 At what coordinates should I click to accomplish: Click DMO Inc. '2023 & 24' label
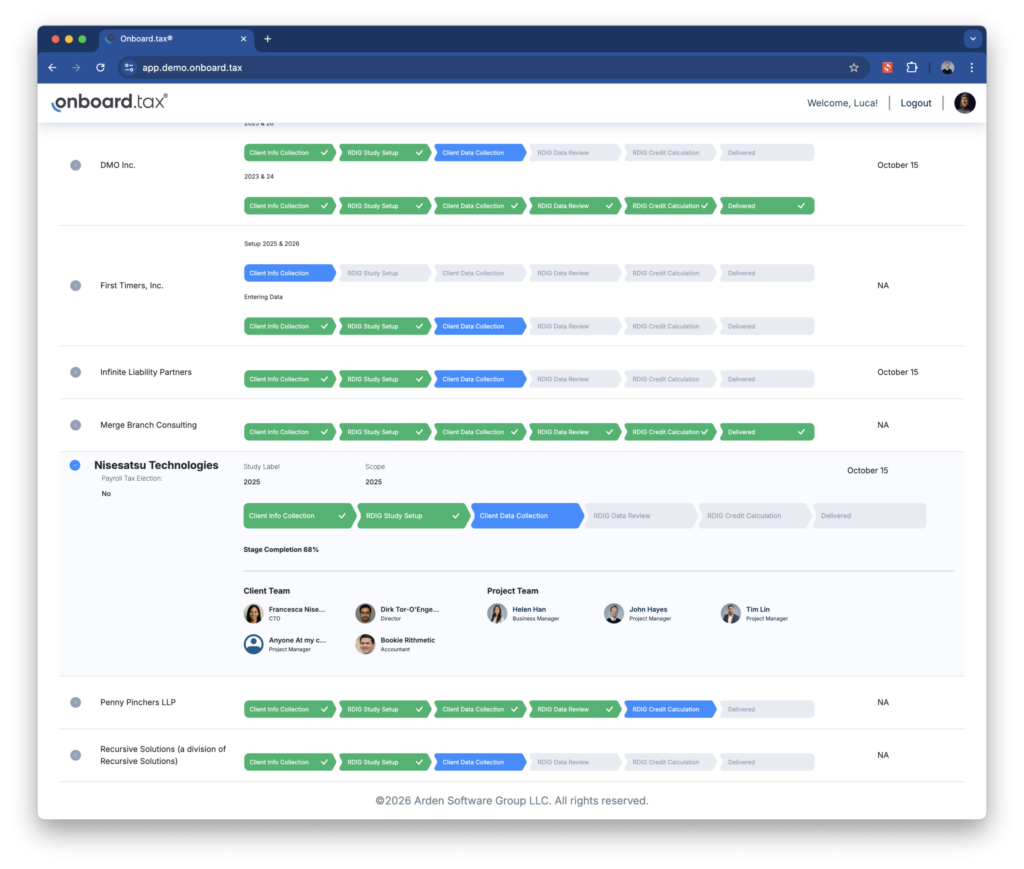(259, 176)
